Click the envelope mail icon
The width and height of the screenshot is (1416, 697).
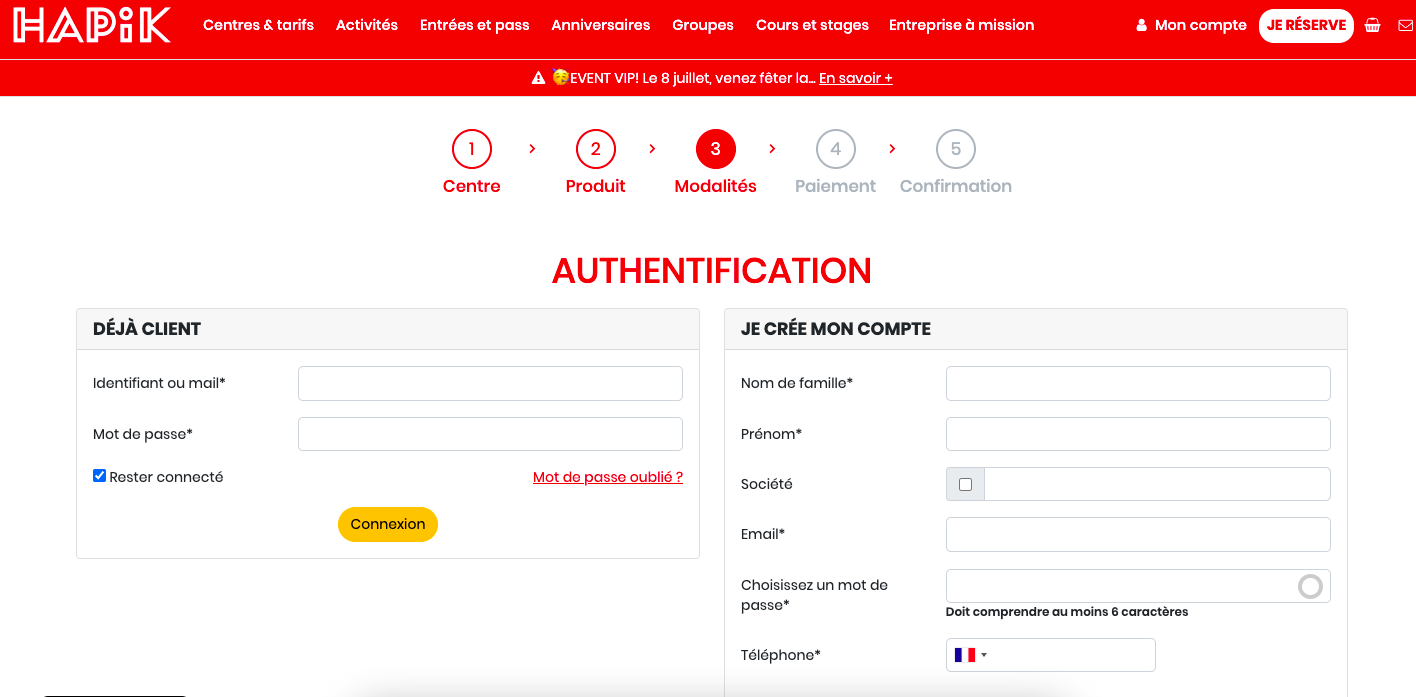(1405, 25)
